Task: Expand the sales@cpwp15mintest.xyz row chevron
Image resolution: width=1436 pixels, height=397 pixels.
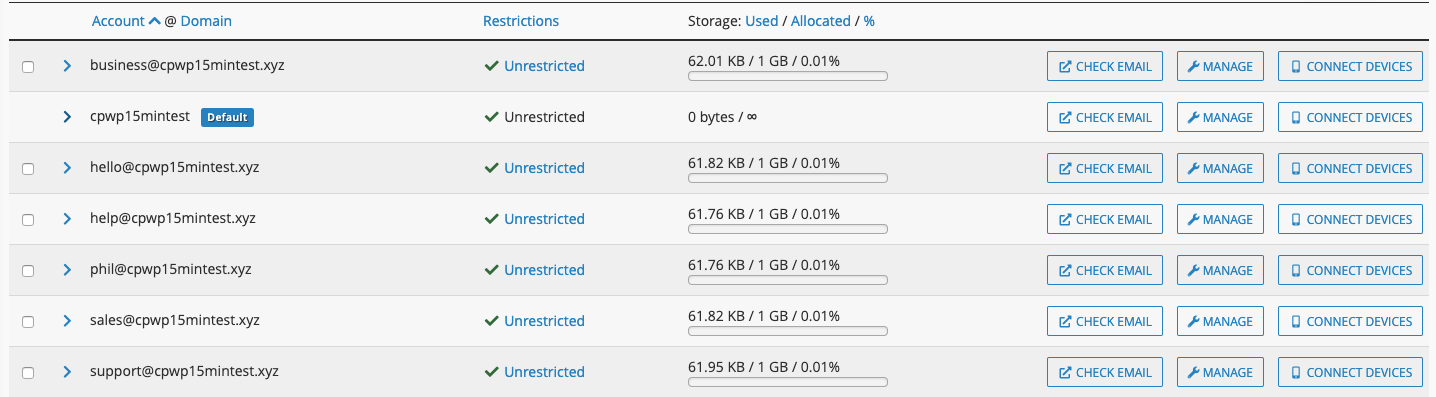Action: (67, 321)
